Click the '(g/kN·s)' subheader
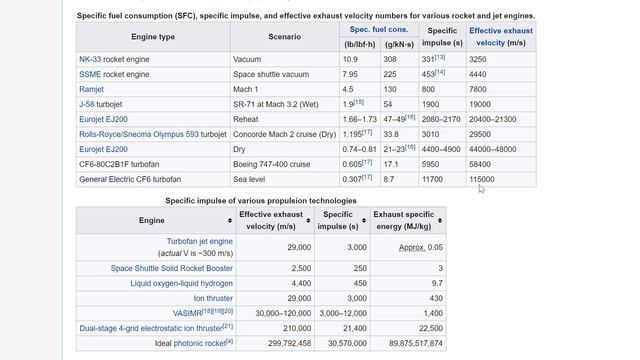Viewport: 640px width, 360px height. (x=399, y=44)
